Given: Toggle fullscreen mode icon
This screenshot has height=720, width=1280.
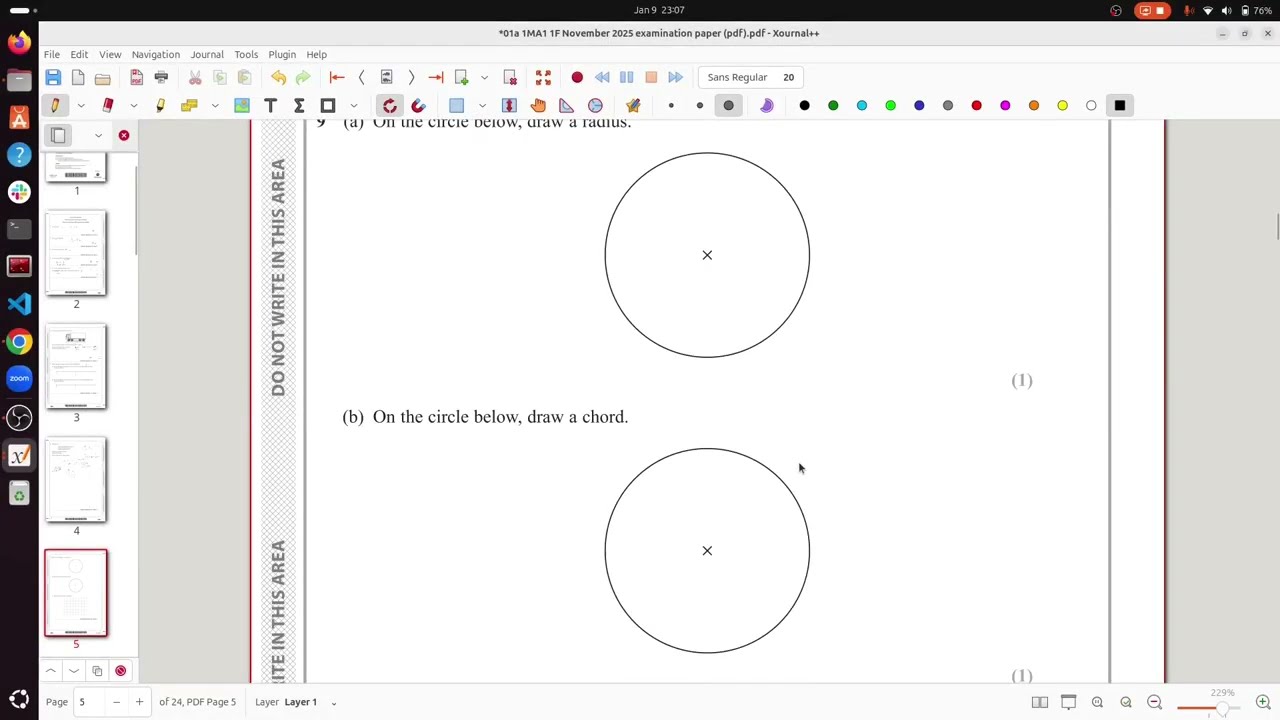Looking at the screenshot, I should point(543,77).
